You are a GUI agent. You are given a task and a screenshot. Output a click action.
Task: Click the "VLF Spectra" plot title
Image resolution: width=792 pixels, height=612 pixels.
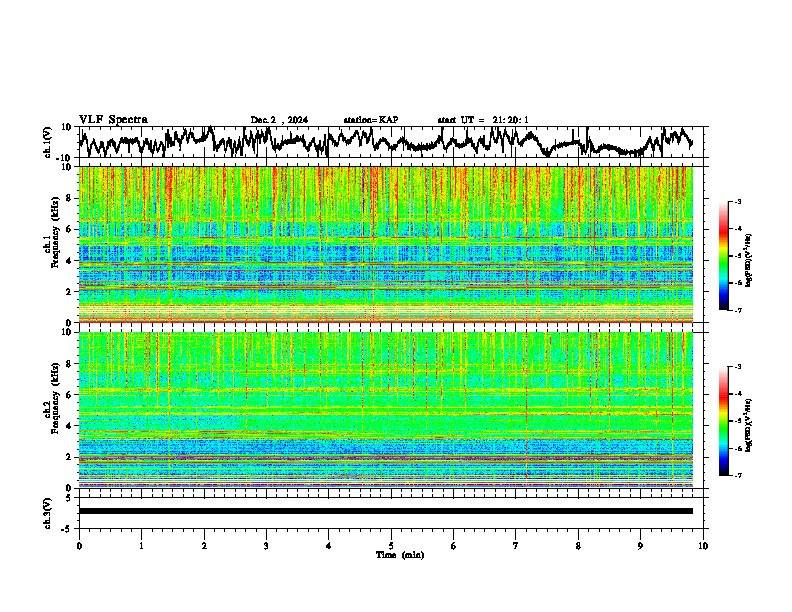click(113, 120)
